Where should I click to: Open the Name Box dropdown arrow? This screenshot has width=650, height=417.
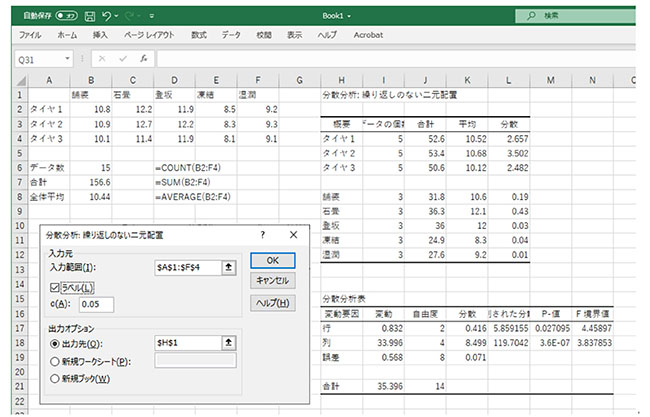click(x=67, y=59)
